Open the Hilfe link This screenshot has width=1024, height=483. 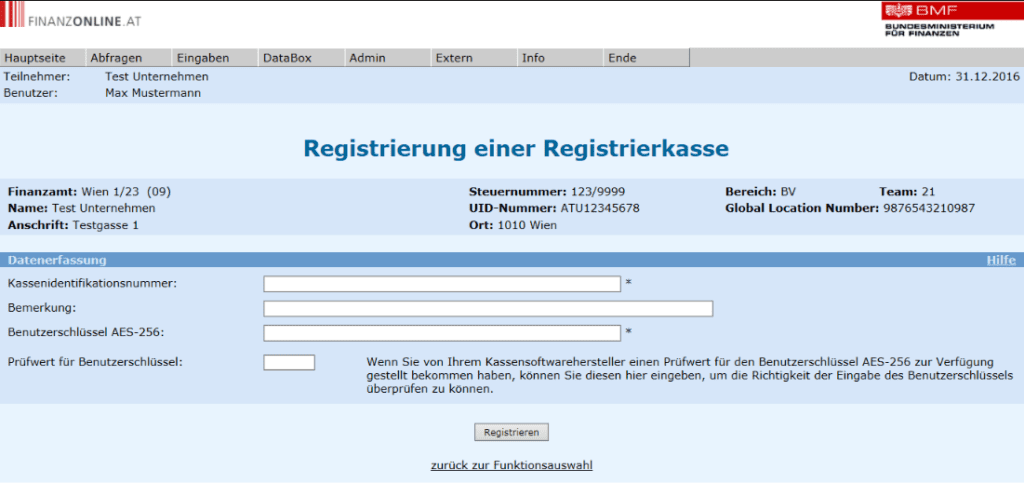[1001, 260]
